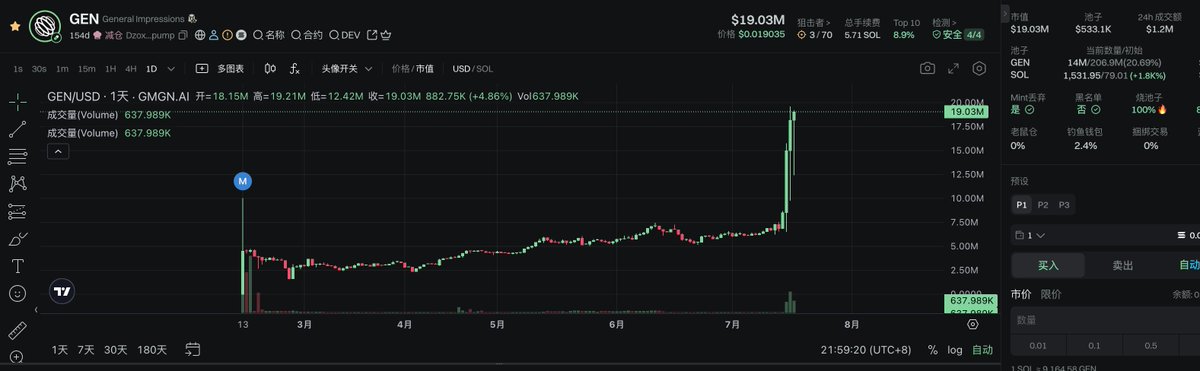Open the emoji icon tool
The height and width of the screenshot is (371, 1200).
tap(17, 294)
